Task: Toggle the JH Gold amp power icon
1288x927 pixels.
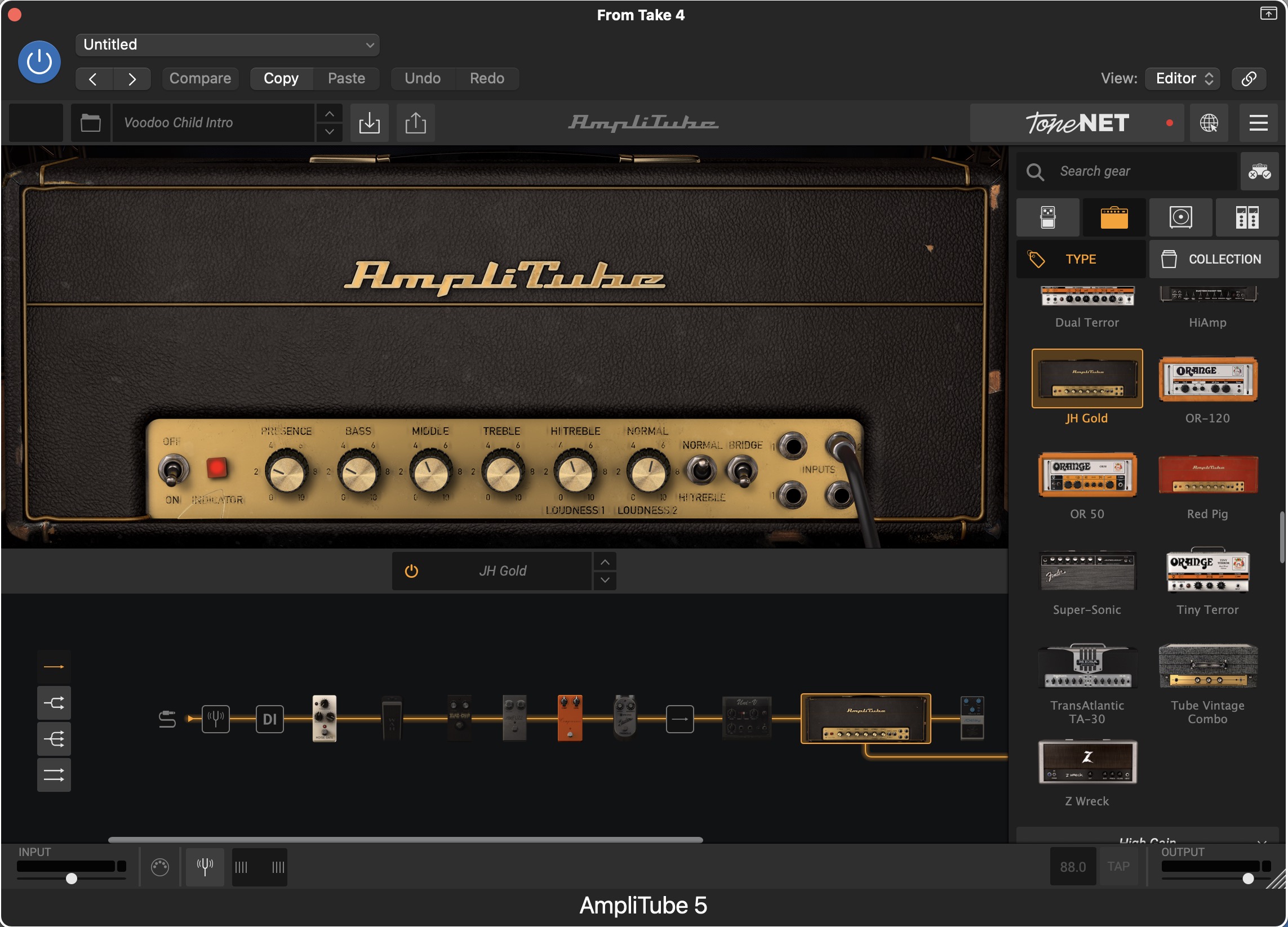Action: [x=411, y=571]
